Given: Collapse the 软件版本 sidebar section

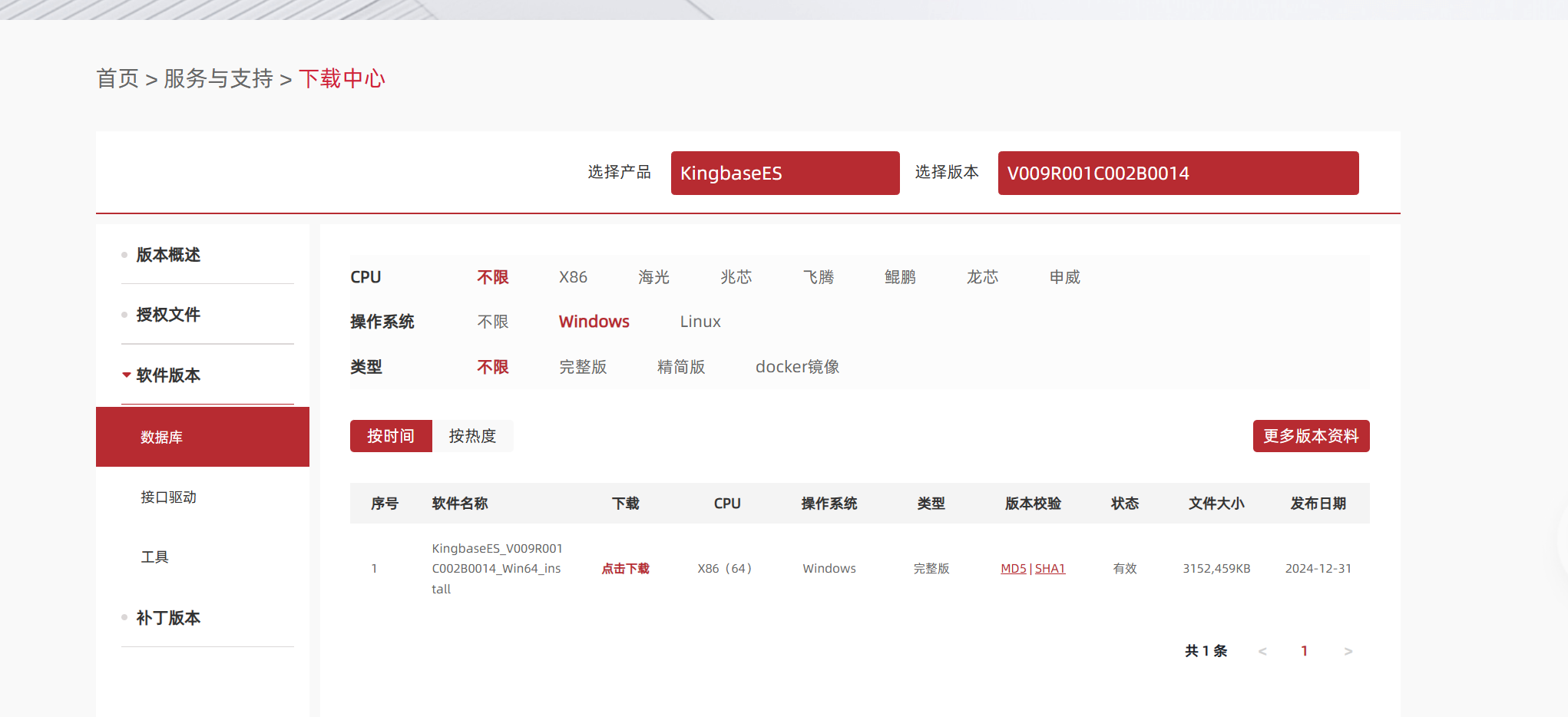Looking at the screenshot, I should (x=168, y=375).
